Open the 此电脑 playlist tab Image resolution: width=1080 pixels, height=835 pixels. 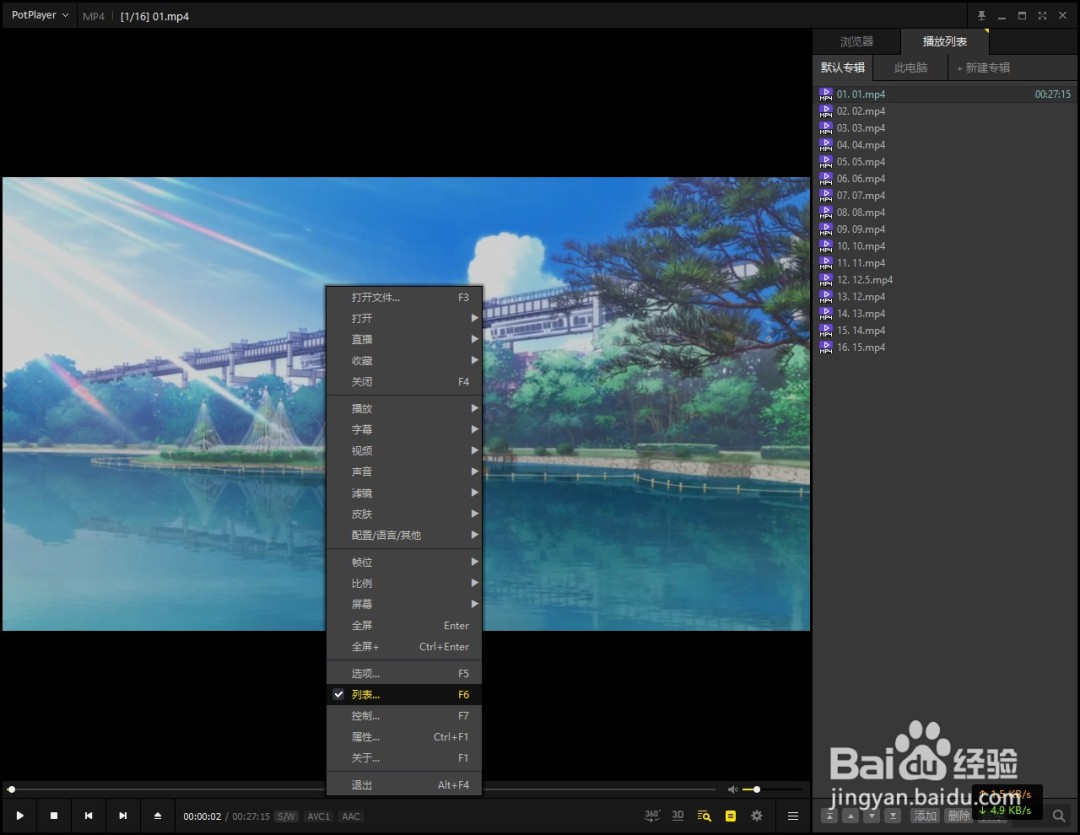911,68
